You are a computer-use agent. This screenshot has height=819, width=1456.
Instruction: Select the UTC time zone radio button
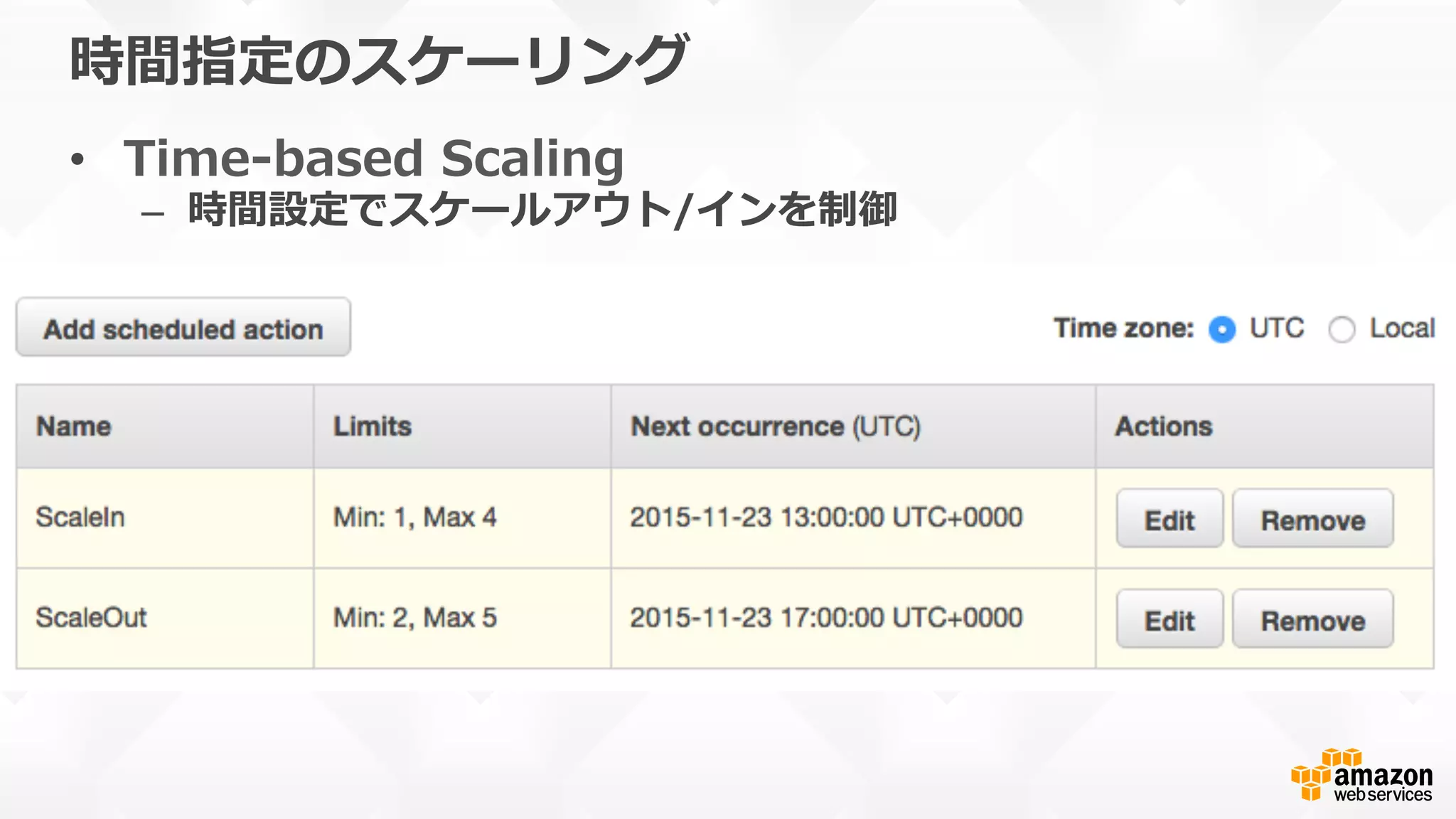(x=1221, y=329)
